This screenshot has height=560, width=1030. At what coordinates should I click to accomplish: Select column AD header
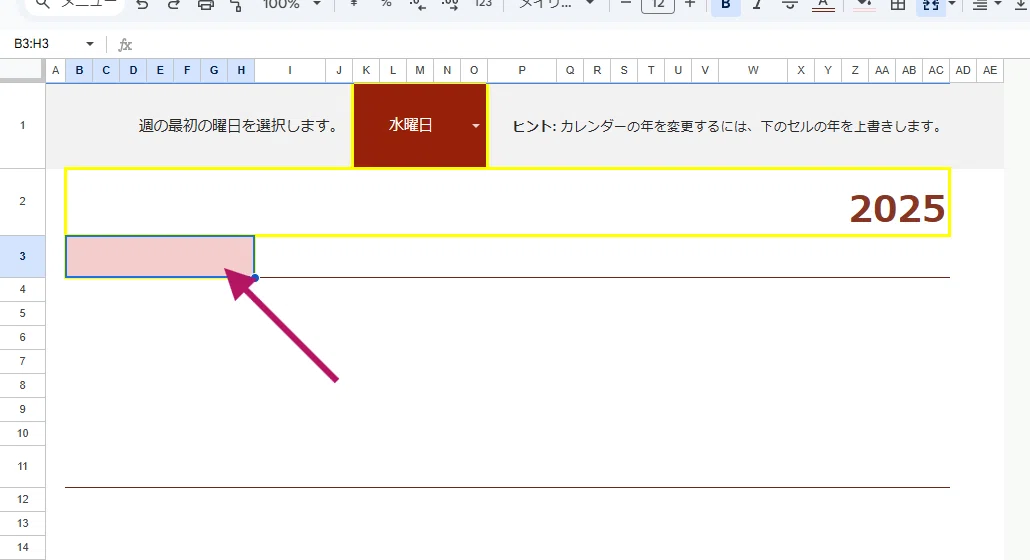point(963,70)
